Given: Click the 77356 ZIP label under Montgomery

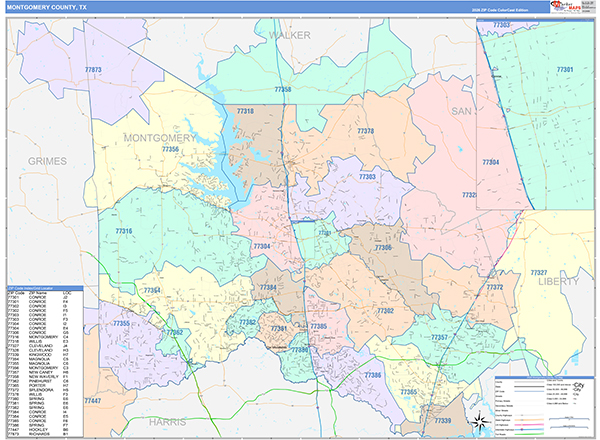Looking at the screenshot, I should 170,149.
